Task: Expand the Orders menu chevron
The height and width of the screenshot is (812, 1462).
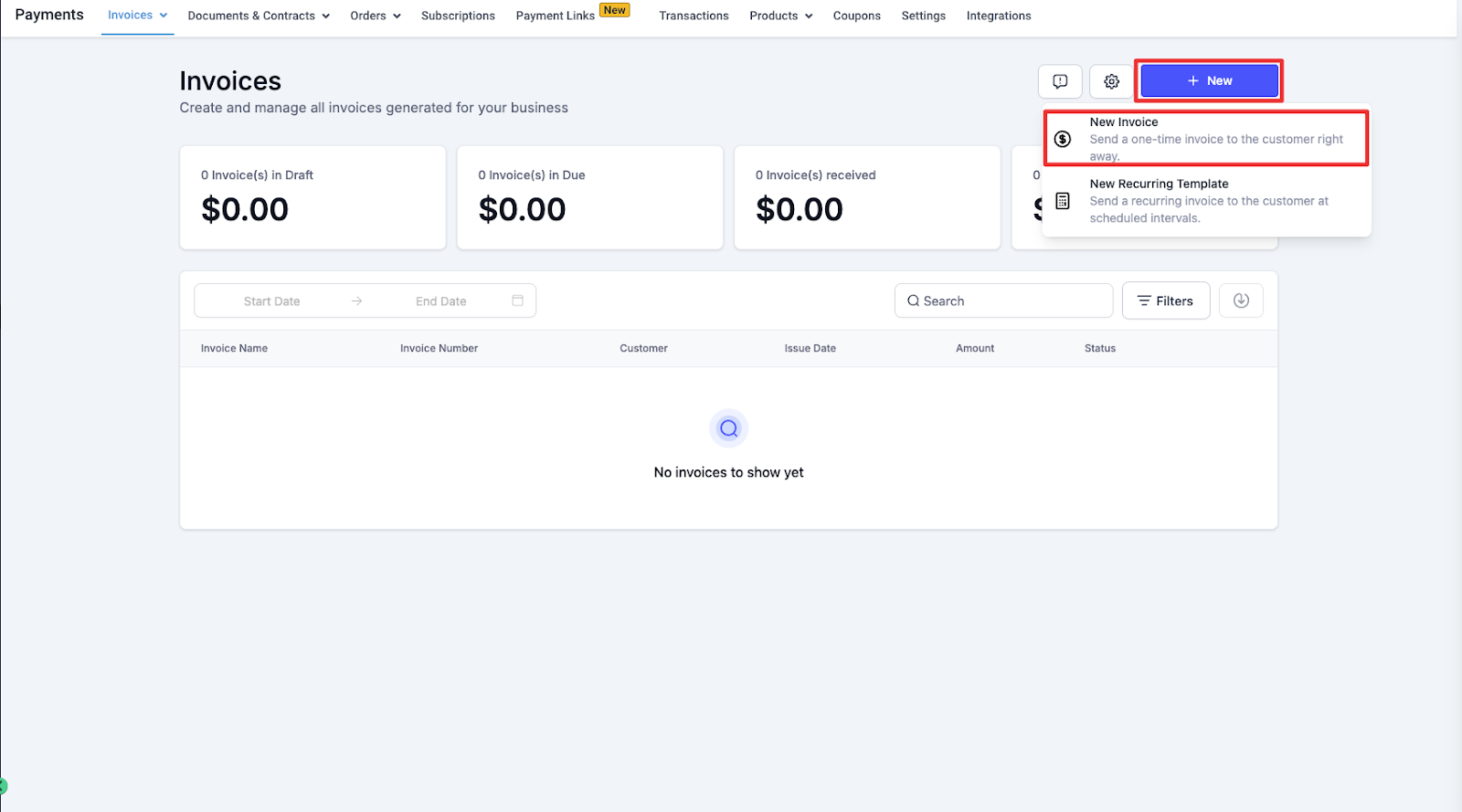Action: [397, 16]
